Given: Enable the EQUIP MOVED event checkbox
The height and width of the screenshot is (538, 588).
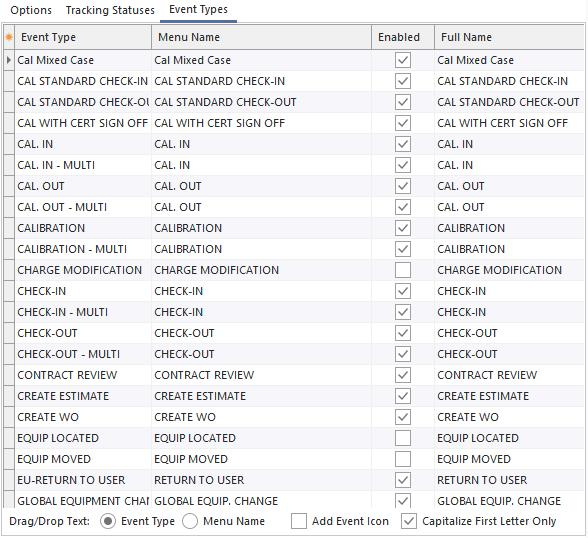Looking at the screenshot, I should pyautogui.click(x=403, y=459).
